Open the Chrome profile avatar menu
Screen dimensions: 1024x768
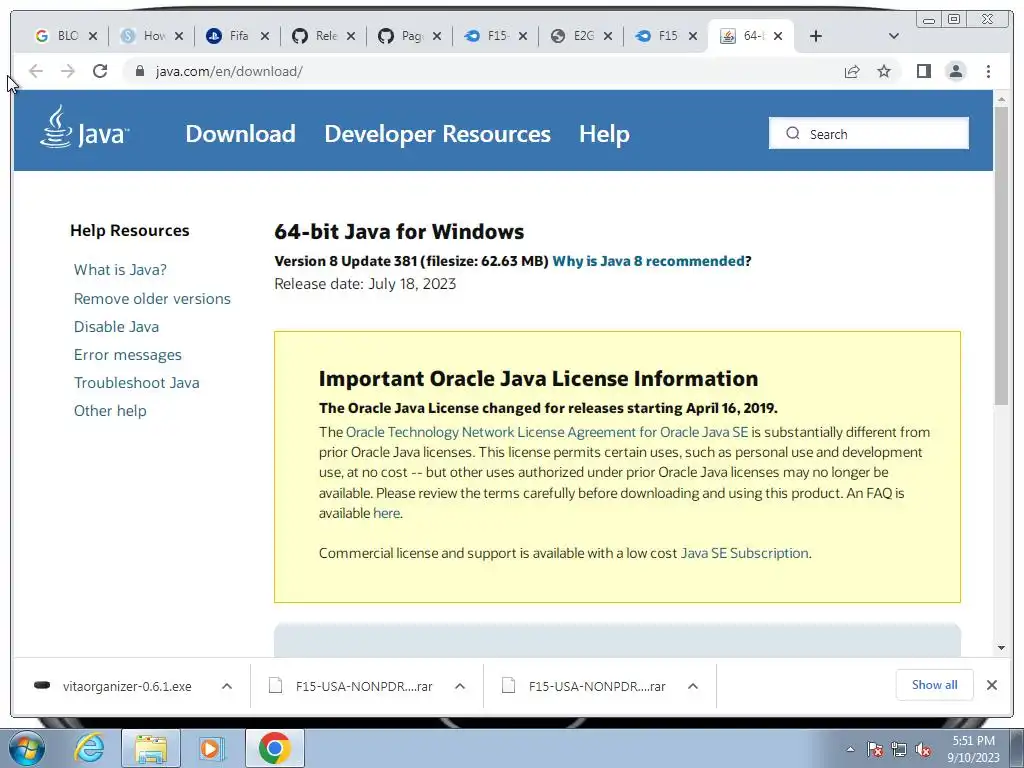(x=955, y=71)
